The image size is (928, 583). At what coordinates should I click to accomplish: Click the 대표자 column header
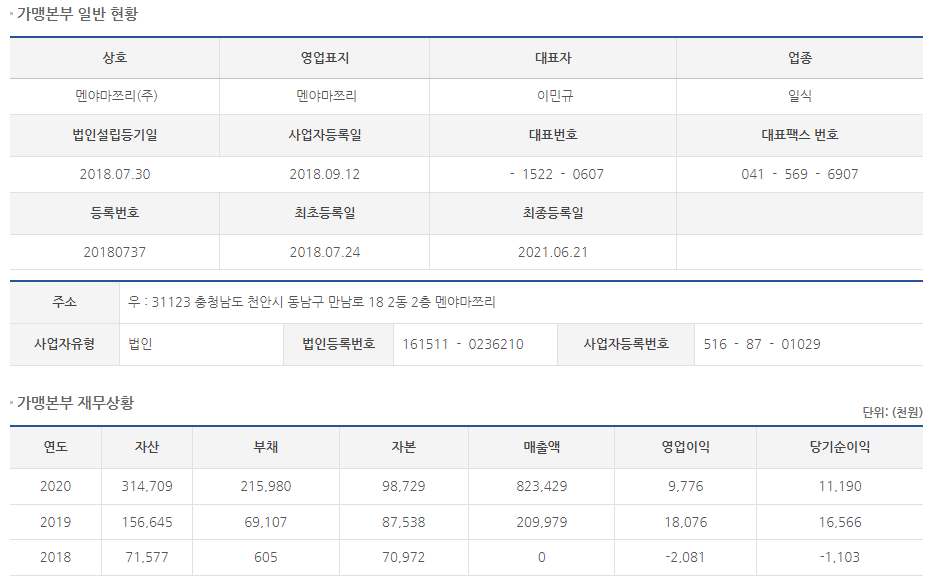click(553, 57)
